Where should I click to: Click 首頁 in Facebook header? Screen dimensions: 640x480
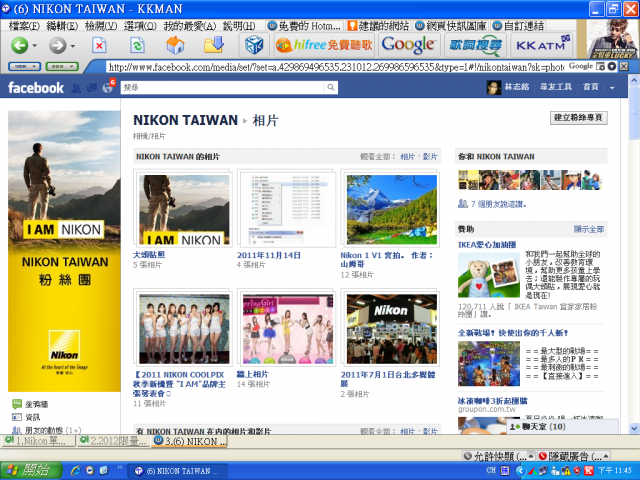(590, 87)
